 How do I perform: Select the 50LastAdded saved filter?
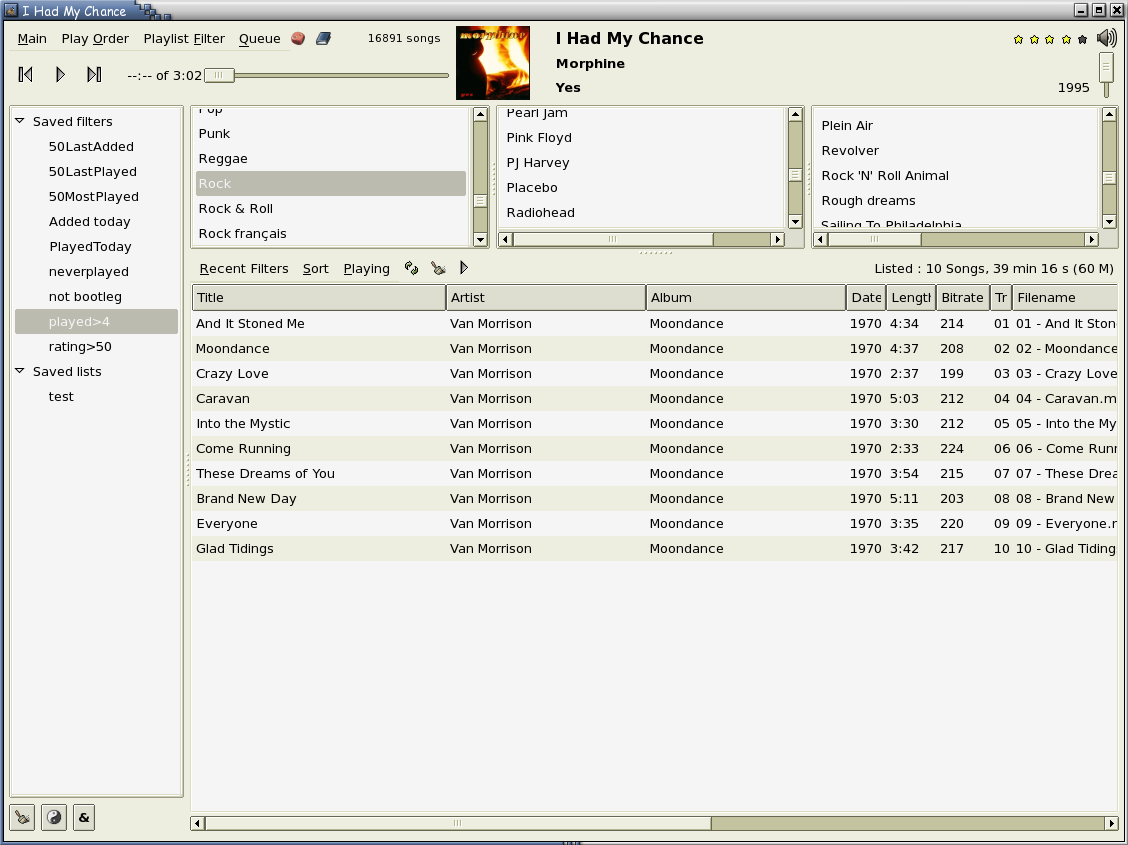pyautogui.click(x=91, y=147)
